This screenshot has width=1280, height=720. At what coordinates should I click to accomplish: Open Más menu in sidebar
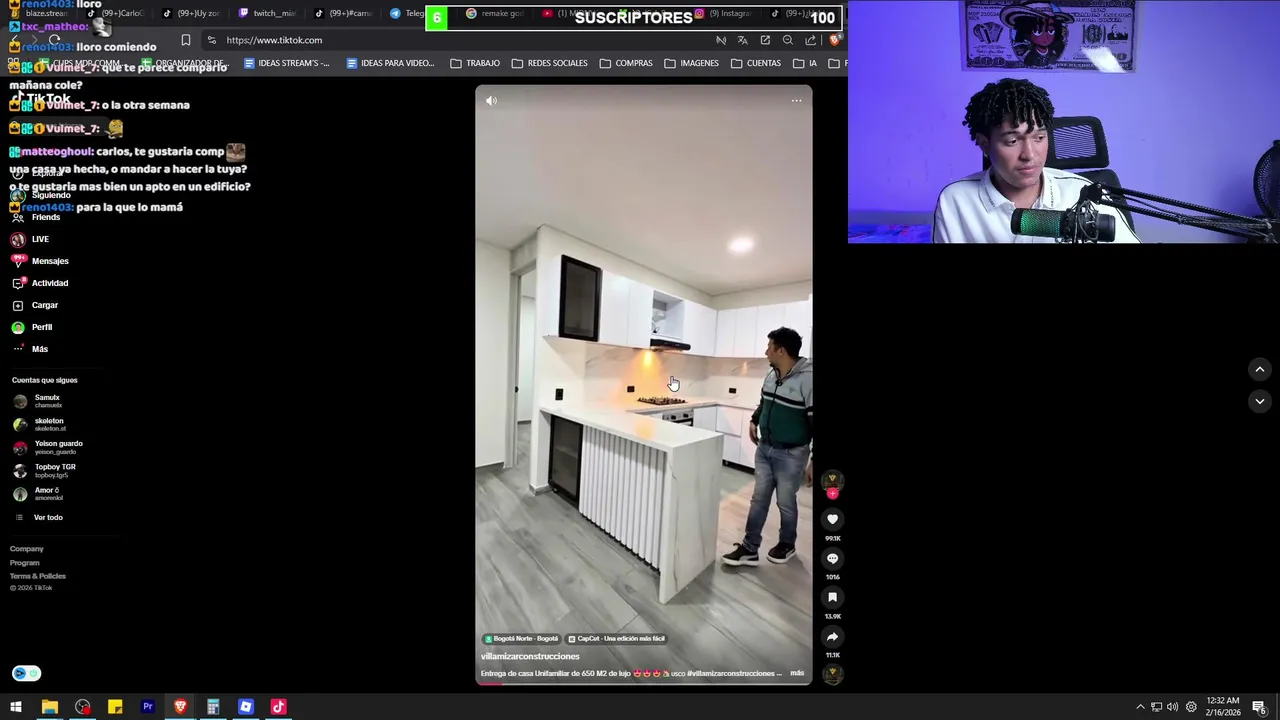[x=29, y=349]
